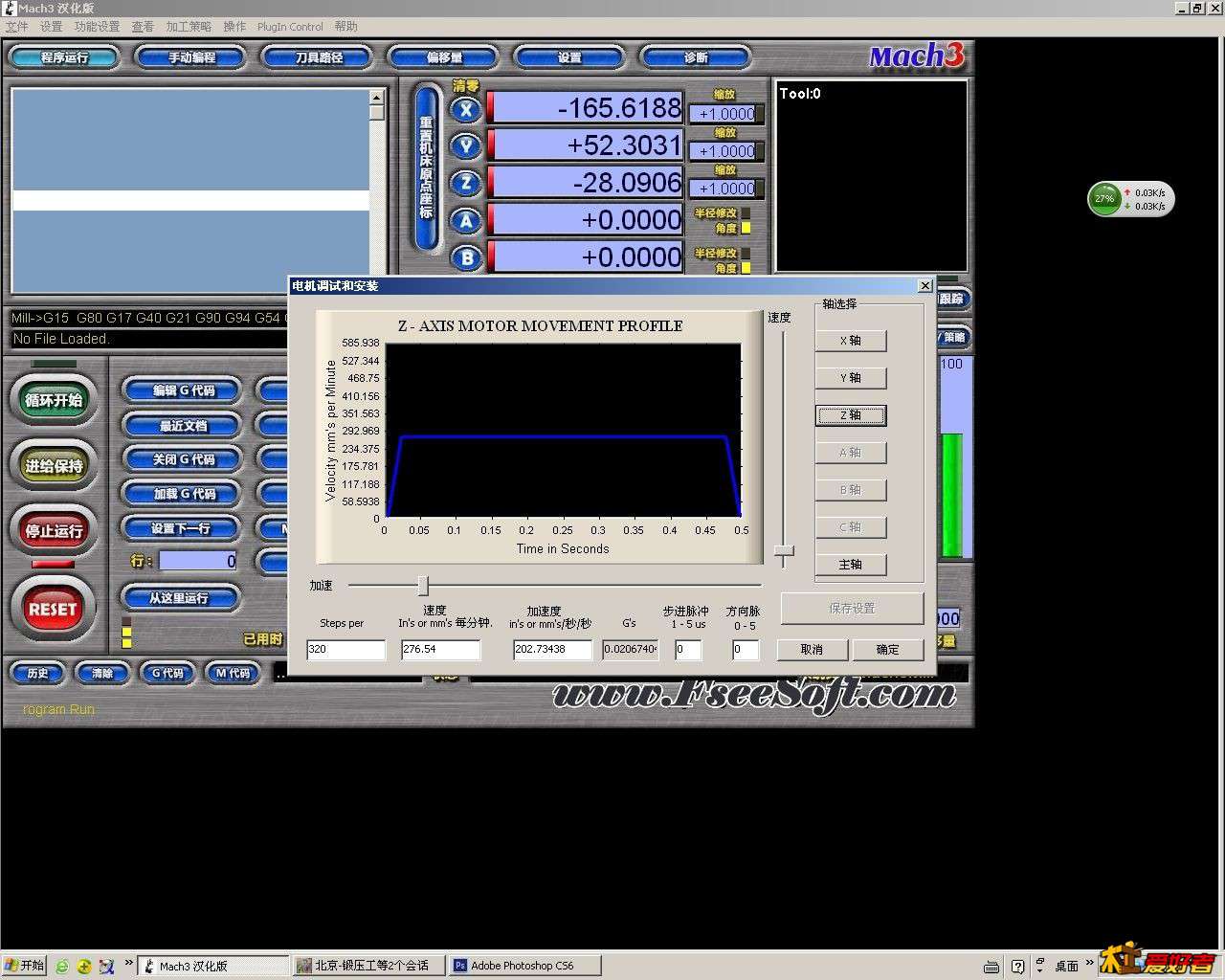Click the 清除 button
Screen dimensions: 1225x980
click(x=102, y=674)
